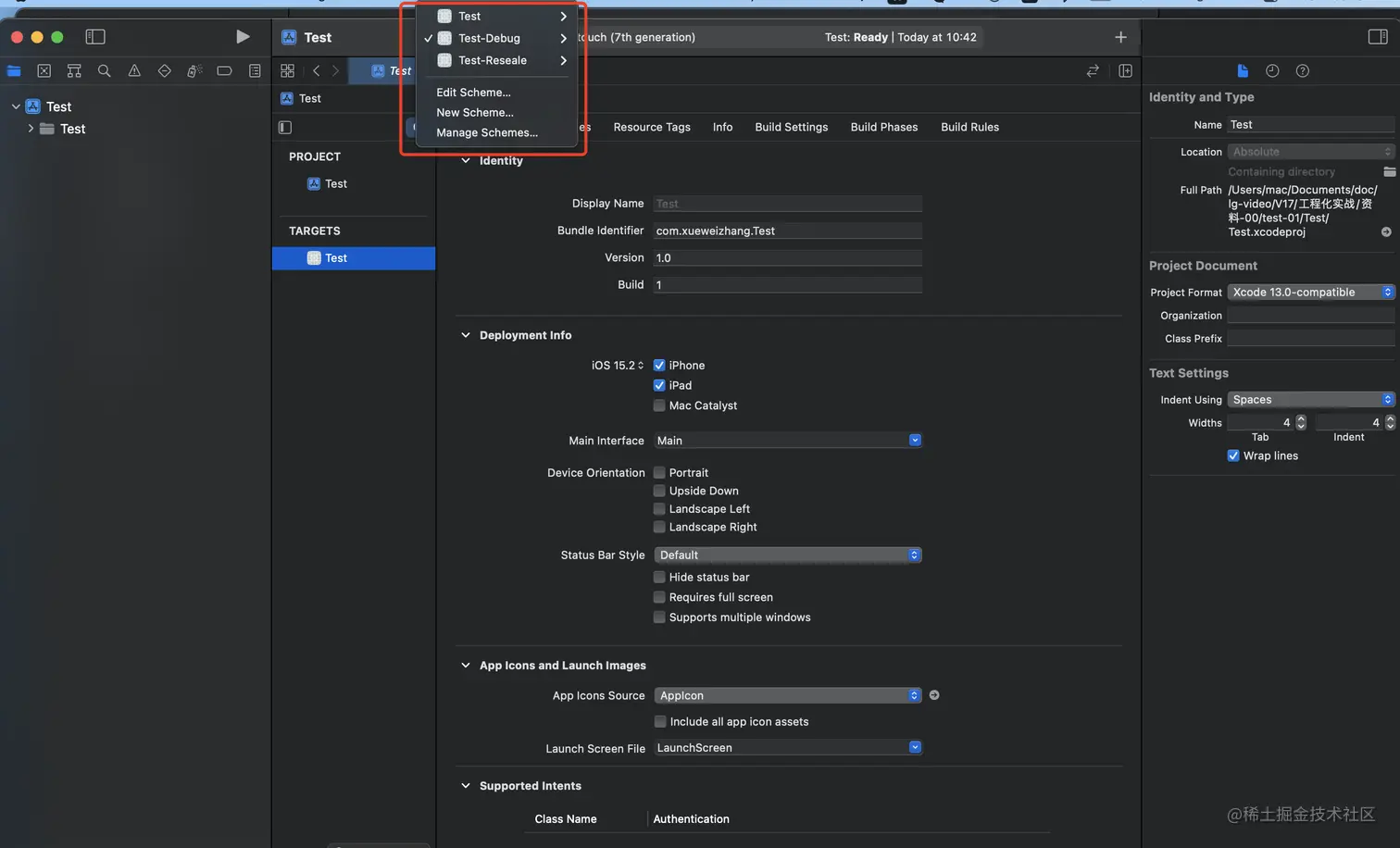Uncheck the iPhone device checkbox
The width and height of the screenshot is (1400, 848).
pyautogui.click(x=659, y=366)
